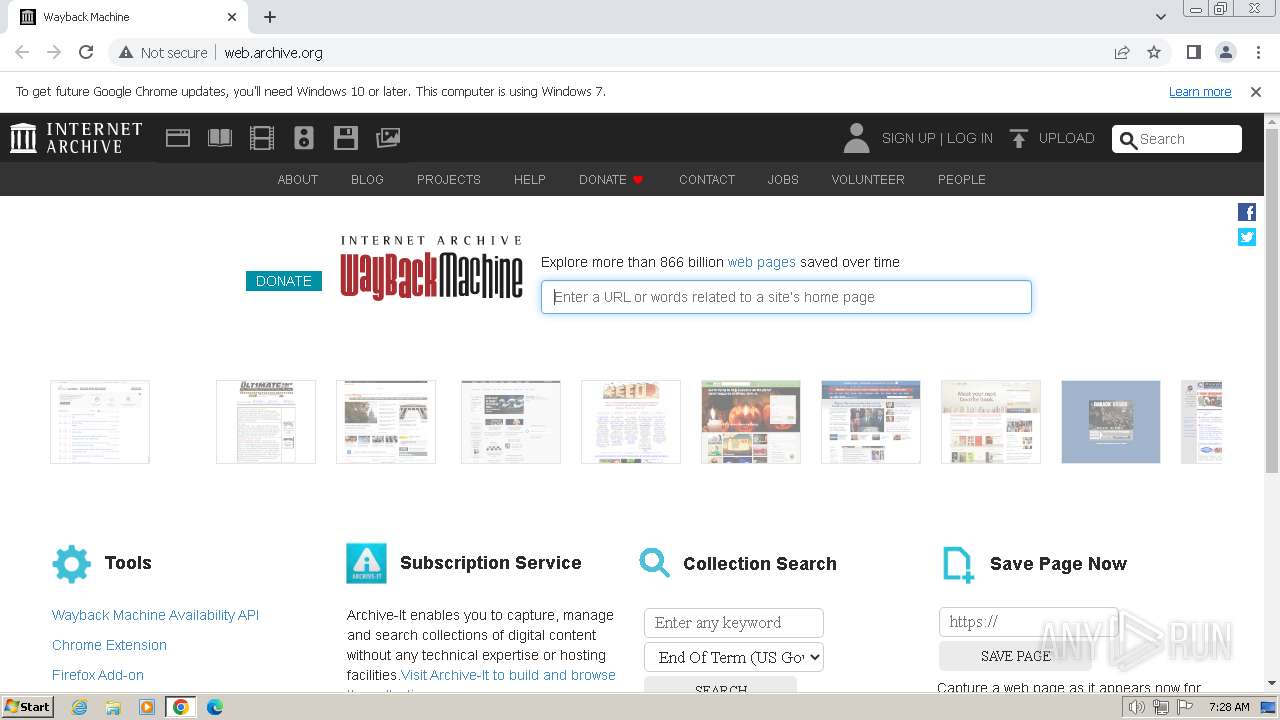This screenshot has height=720, width=1280.
Task: Focus the Enter any keyword field
Action: 734,622
